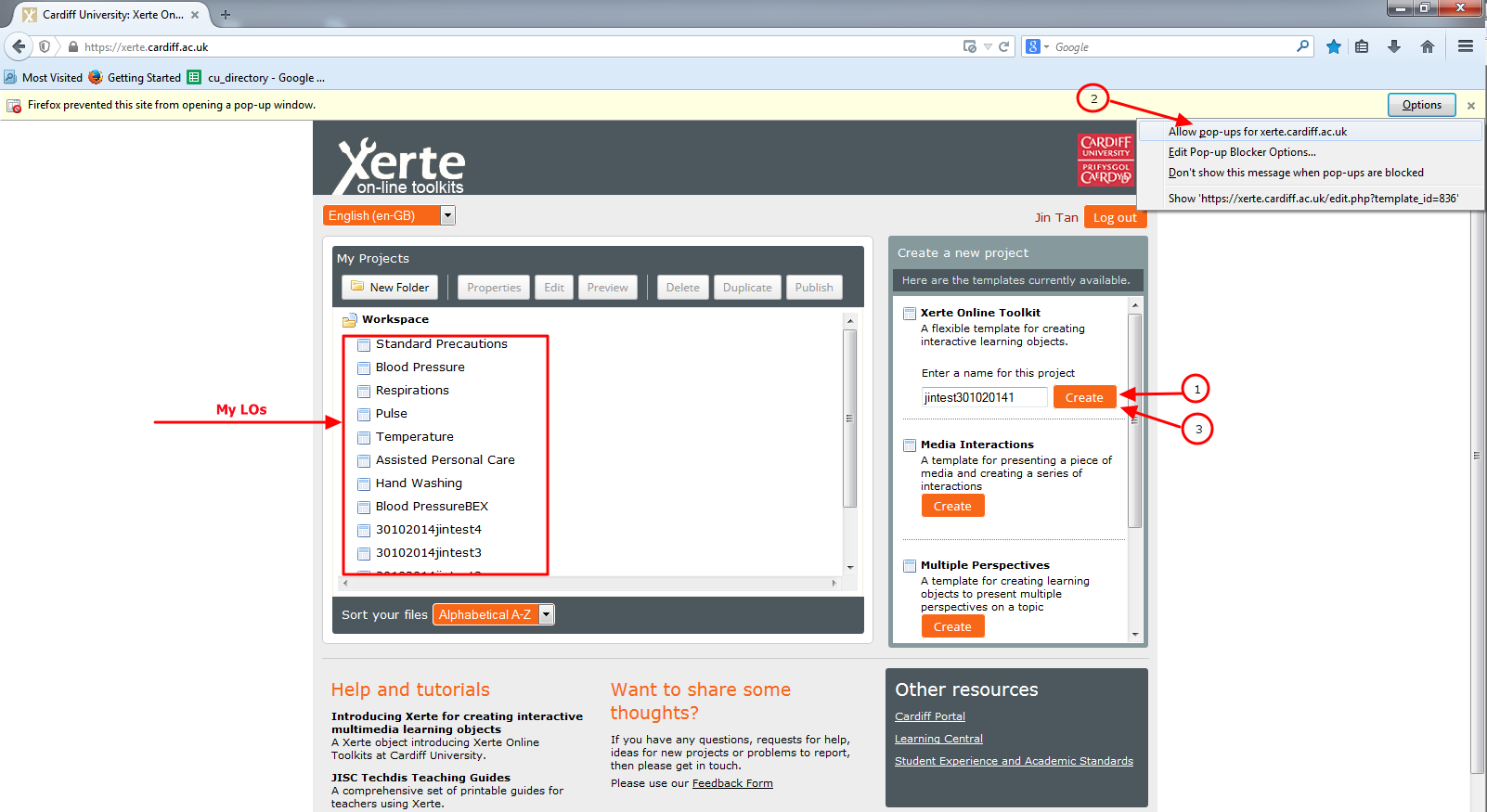Image resolution: width=1487 pixels, height=812 pixels.
Task: Open the Alphabetical A-Z sort dropdown
Action: pos(493,614)
